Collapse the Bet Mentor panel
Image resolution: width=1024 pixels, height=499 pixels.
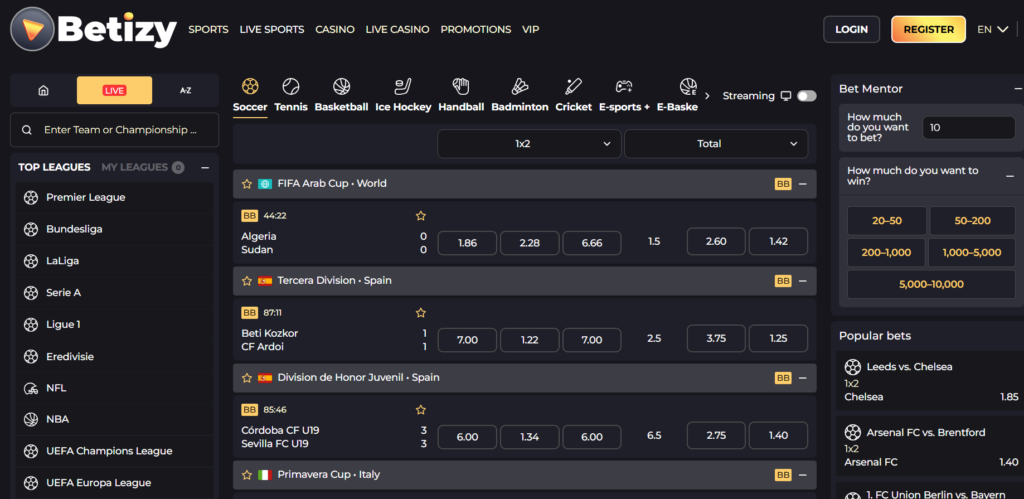click(x=1017, y=89)
